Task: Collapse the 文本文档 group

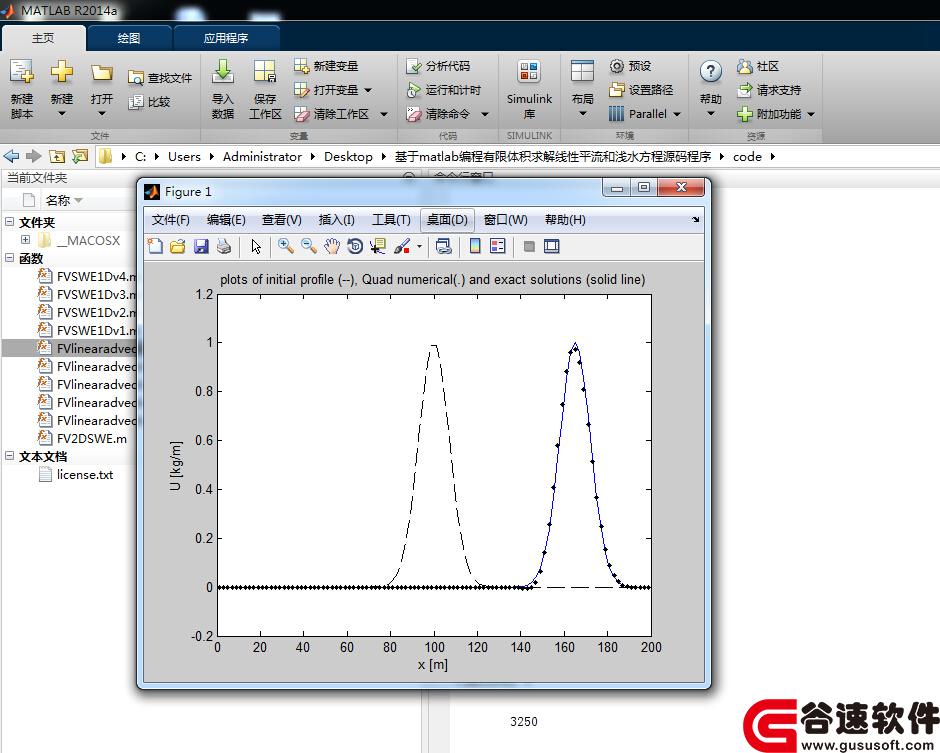Action: (10, 456)
